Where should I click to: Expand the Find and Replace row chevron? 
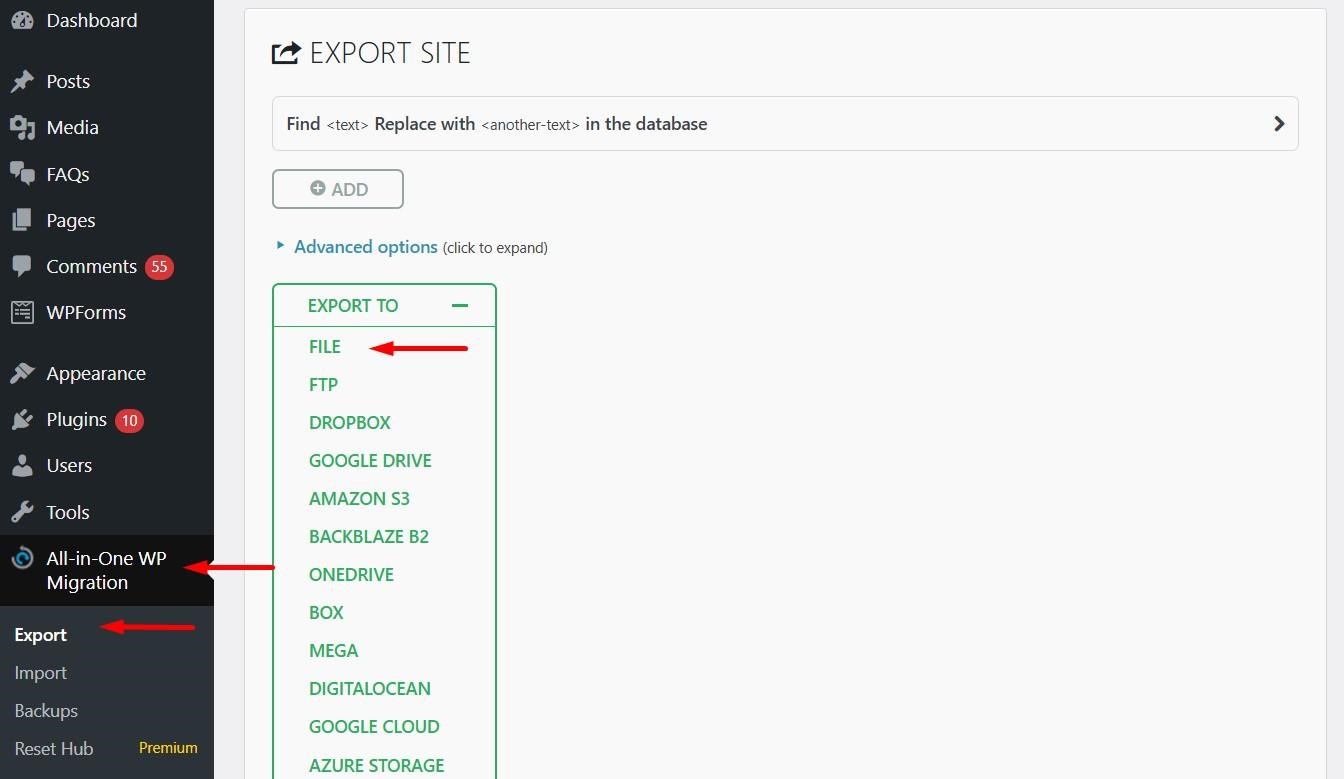(x=1279, y=124)
